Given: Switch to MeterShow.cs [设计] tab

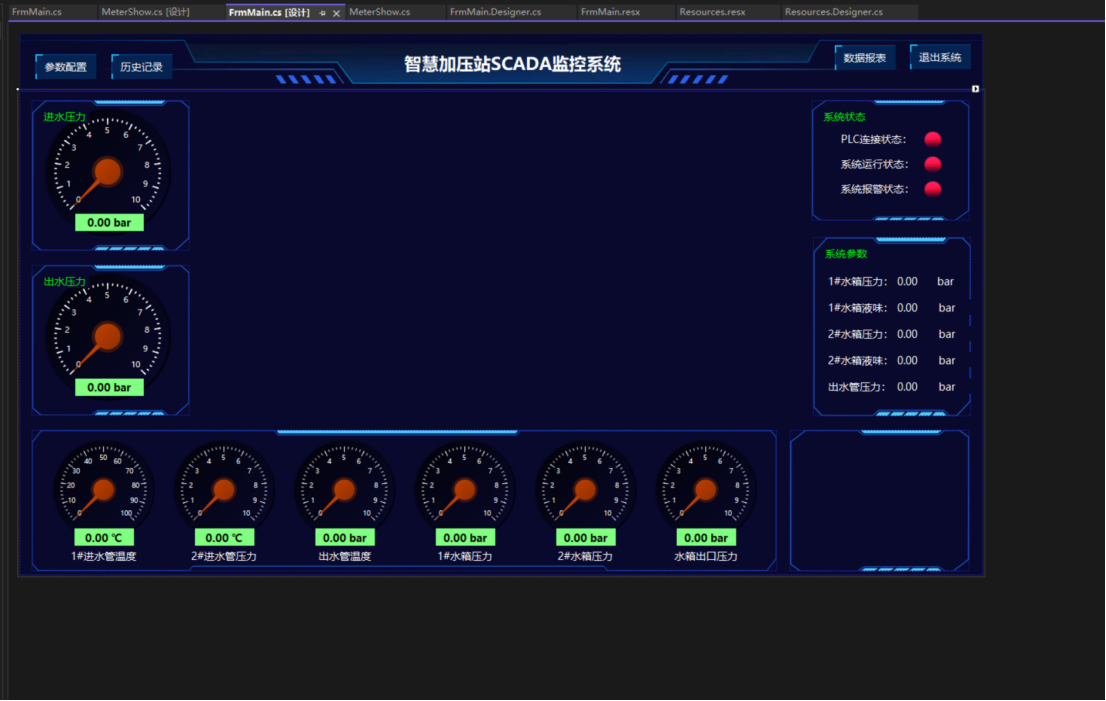Looking at the screenshot, I should 145,12.
